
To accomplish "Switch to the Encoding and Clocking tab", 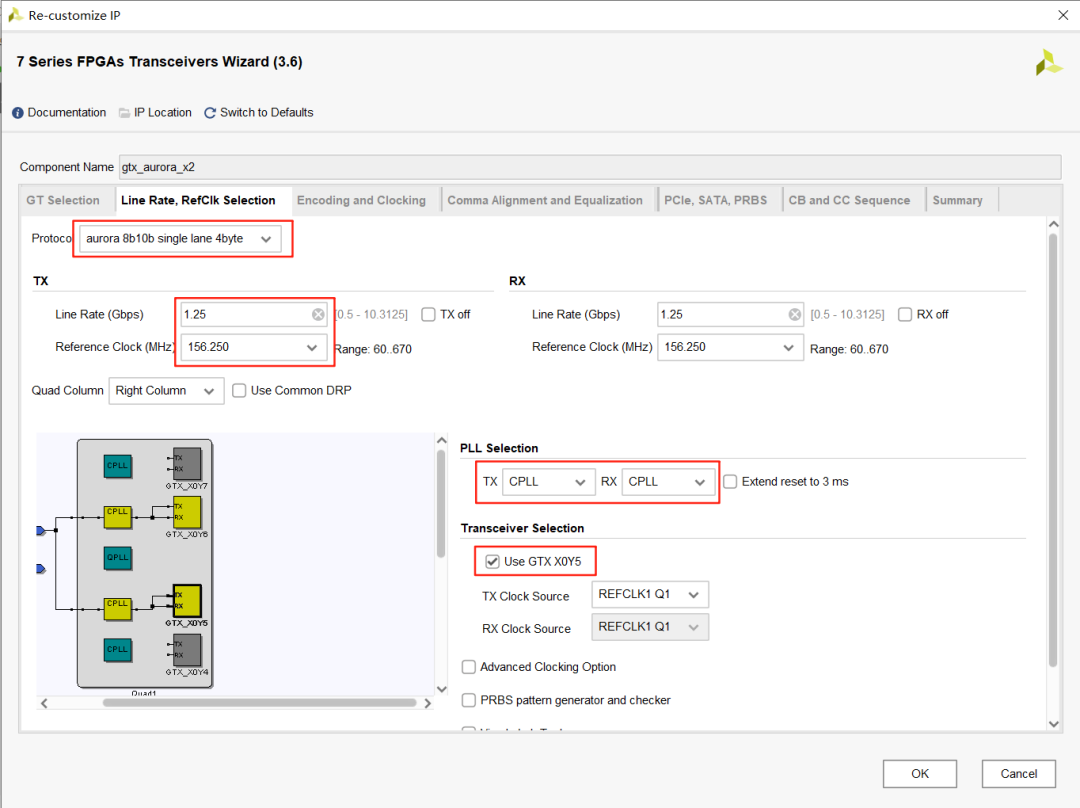I will (x=362, y=199).
